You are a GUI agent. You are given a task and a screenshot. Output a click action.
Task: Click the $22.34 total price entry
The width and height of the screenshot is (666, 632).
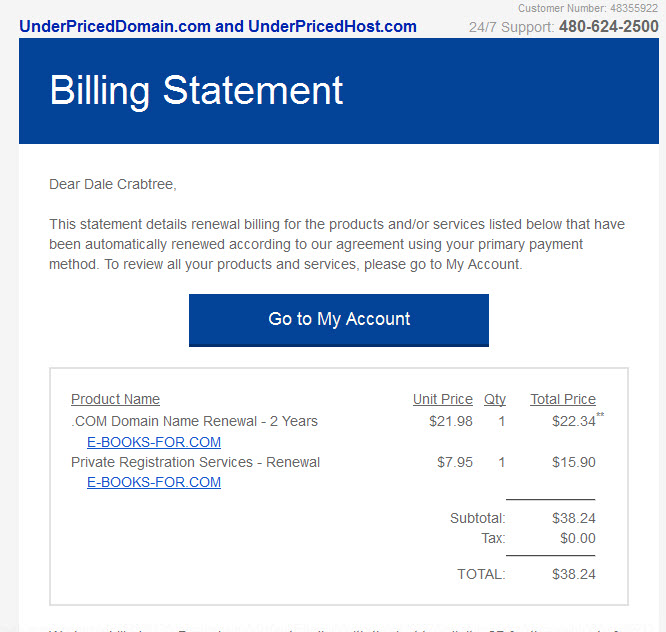tap(574, 421)
